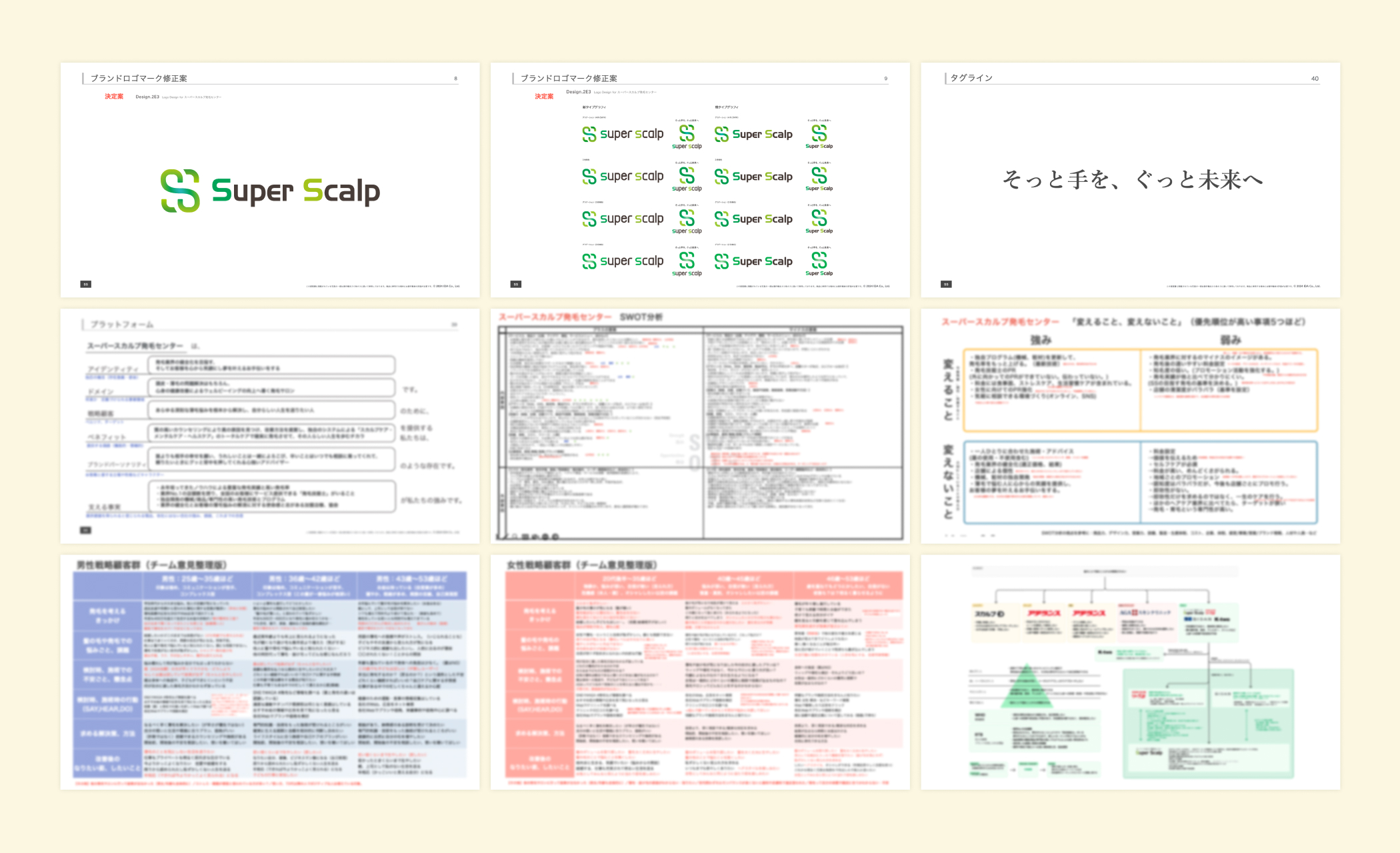The image size is (1400, 853).
Task: Open the blue 男性戦略顧客群 table slide
Action: (x=270, y=672)
